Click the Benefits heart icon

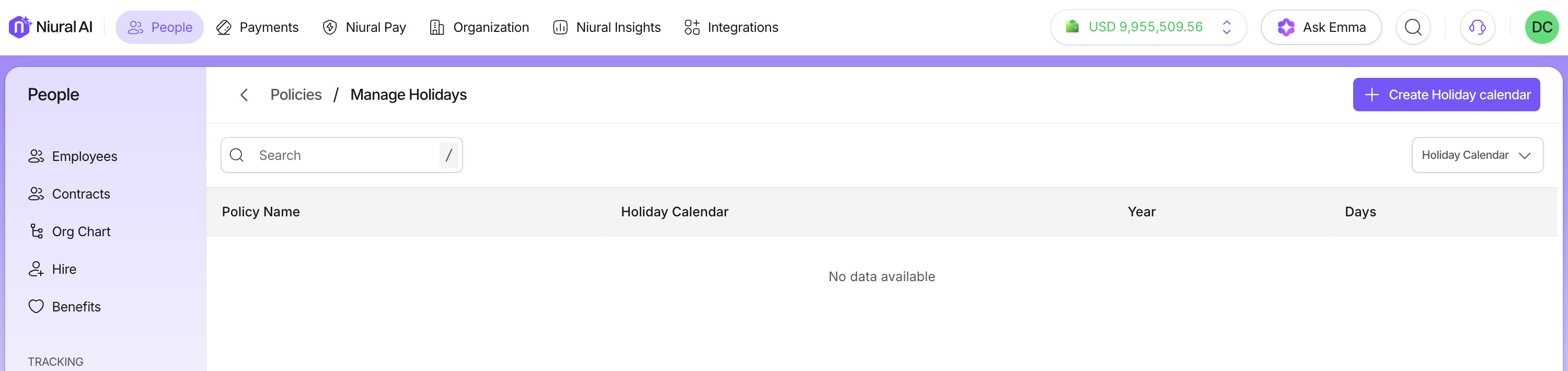(37, 307)
